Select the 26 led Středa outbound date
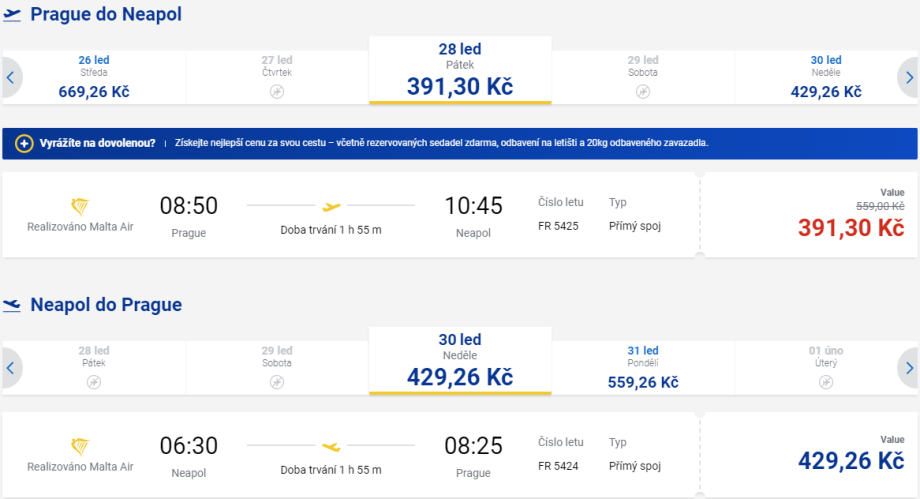The width and height of the screenshot is (920, 499). (x=94, y=77)
